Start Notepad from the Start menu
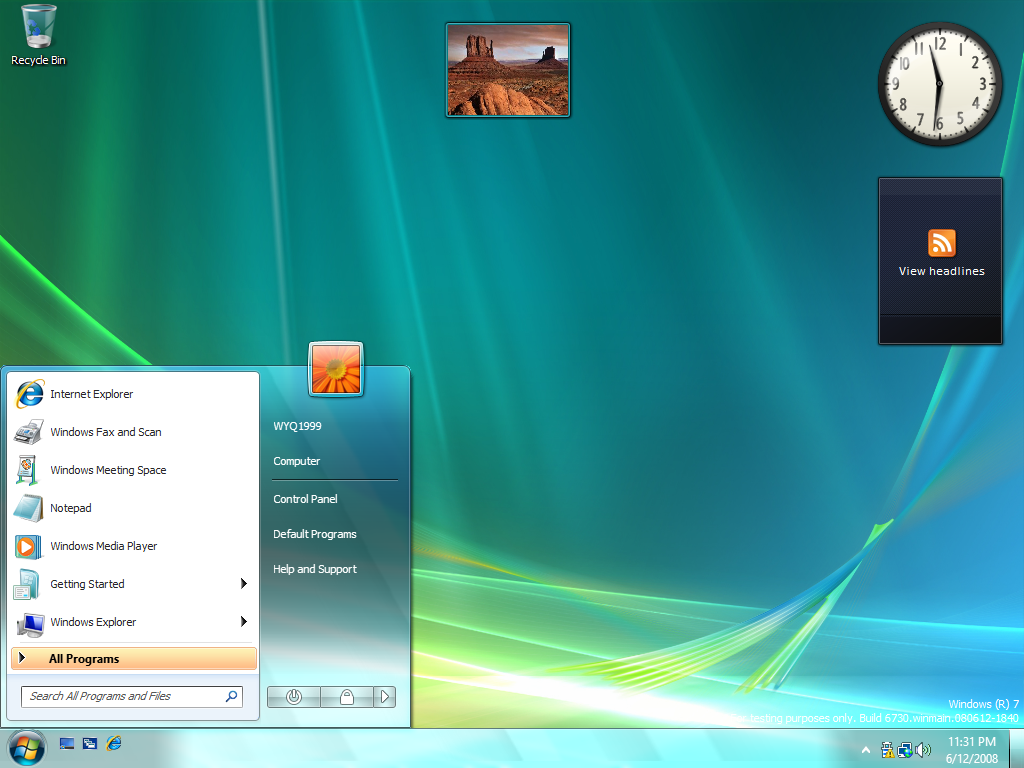 point(70,508)
